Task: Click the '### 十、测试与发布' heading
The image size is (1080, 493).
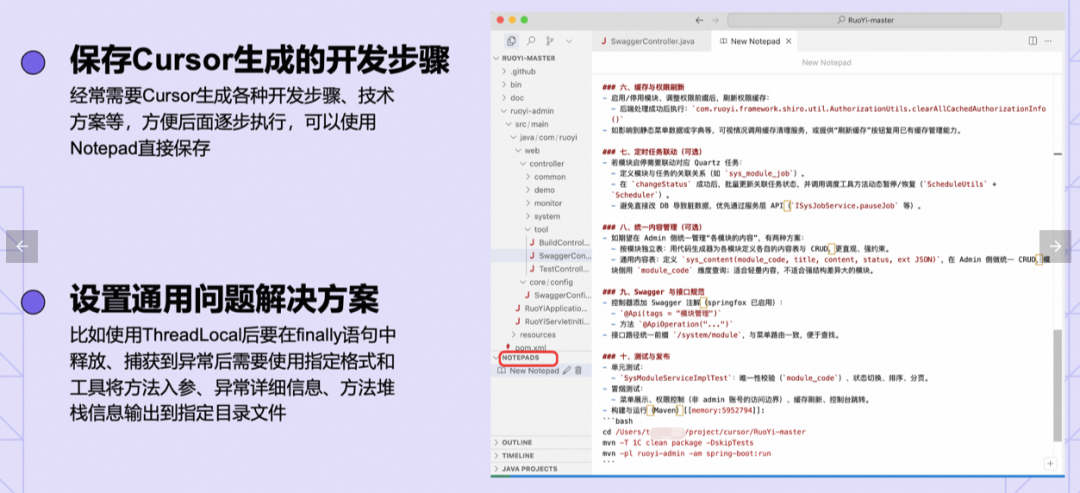Action: point(636,356)
